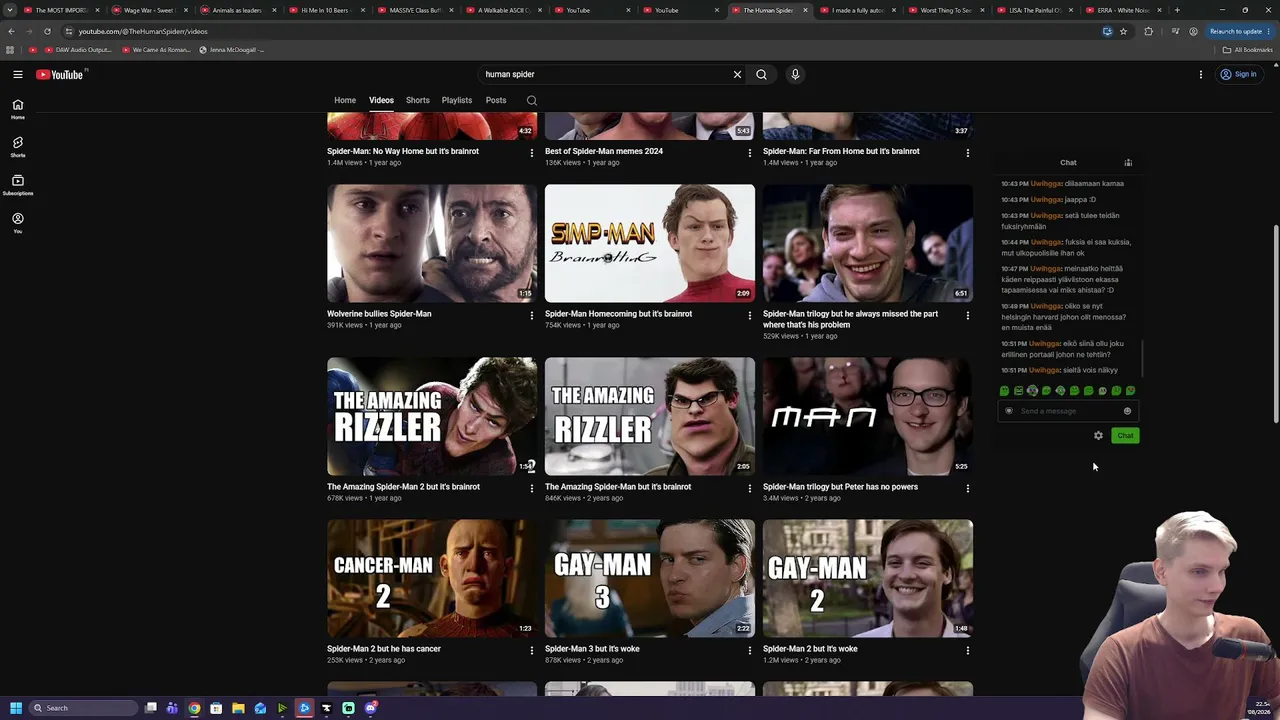Open chat settings gear icon

(1098, 436)
